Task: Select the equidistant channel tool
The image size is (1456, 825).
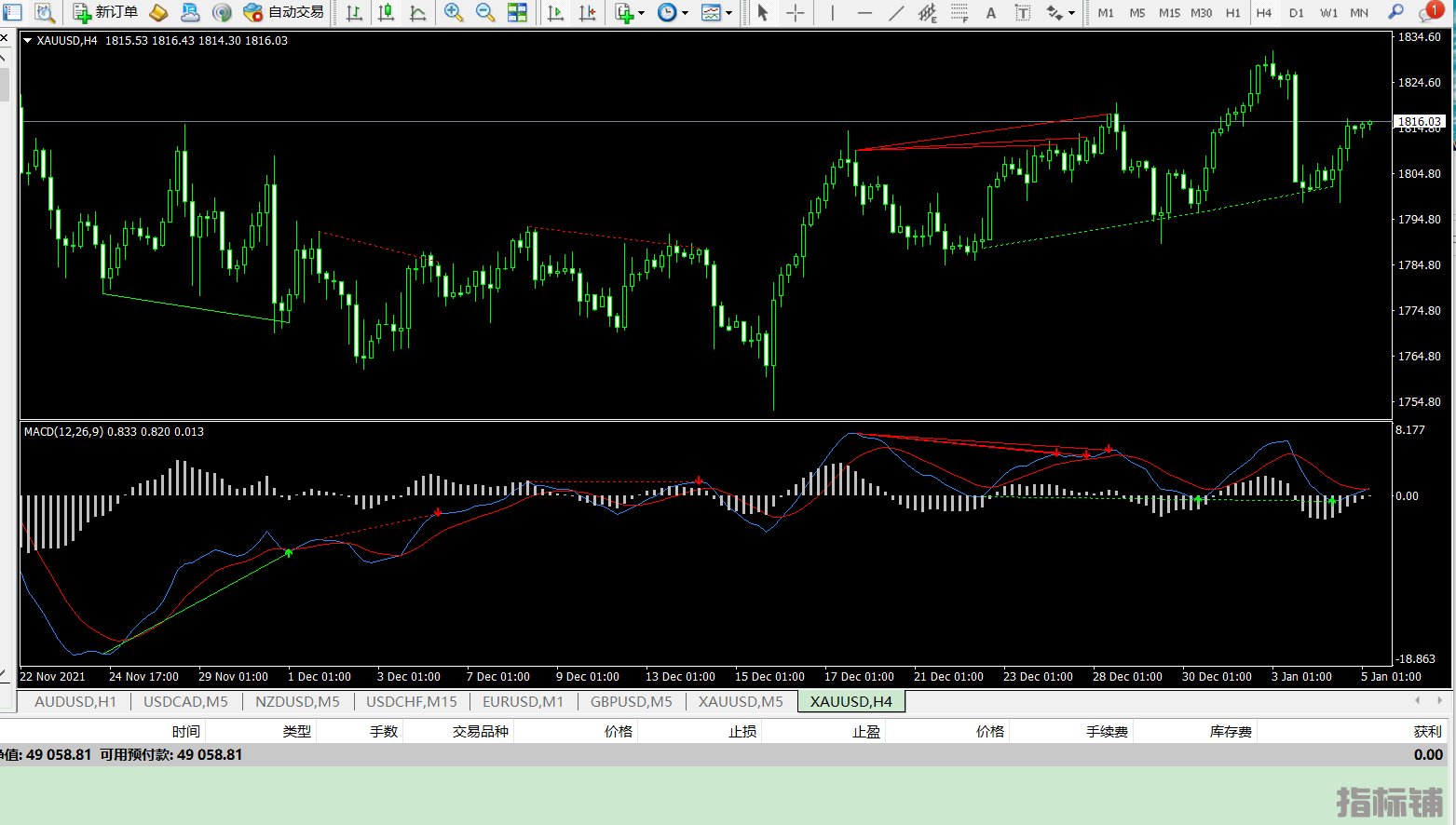Action: [928, 12]
